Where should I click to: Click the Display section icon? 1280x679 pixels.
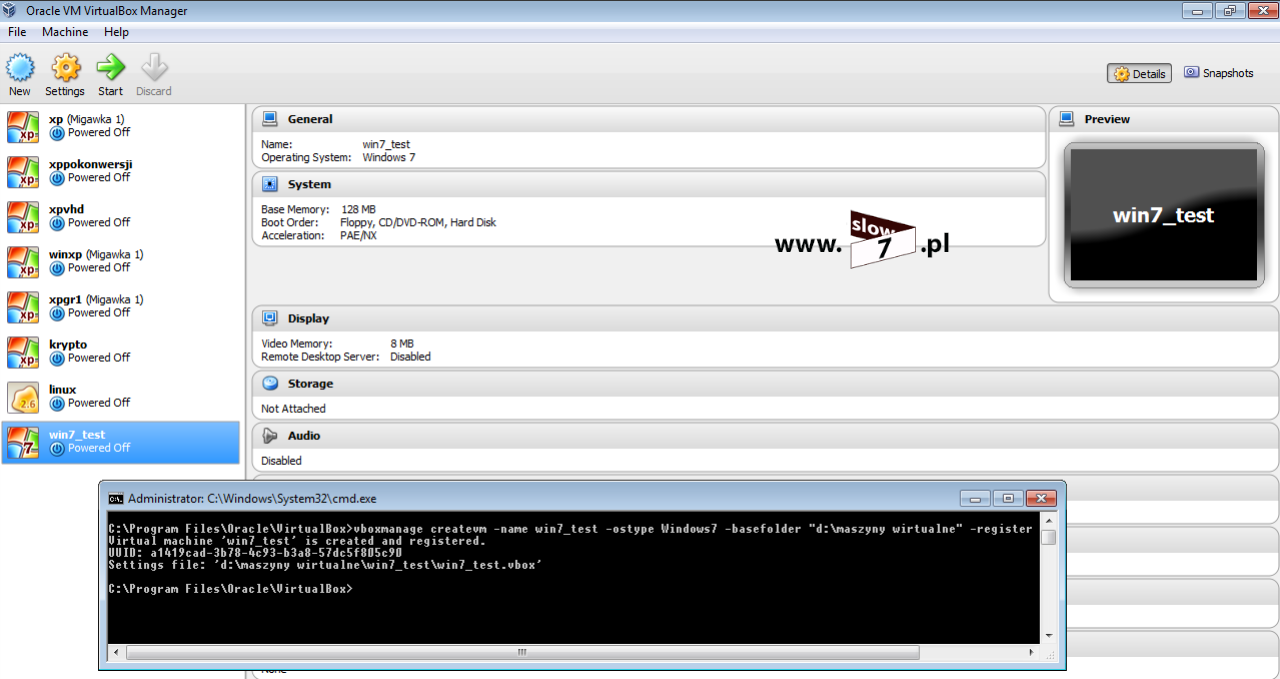tap(269, 318)
